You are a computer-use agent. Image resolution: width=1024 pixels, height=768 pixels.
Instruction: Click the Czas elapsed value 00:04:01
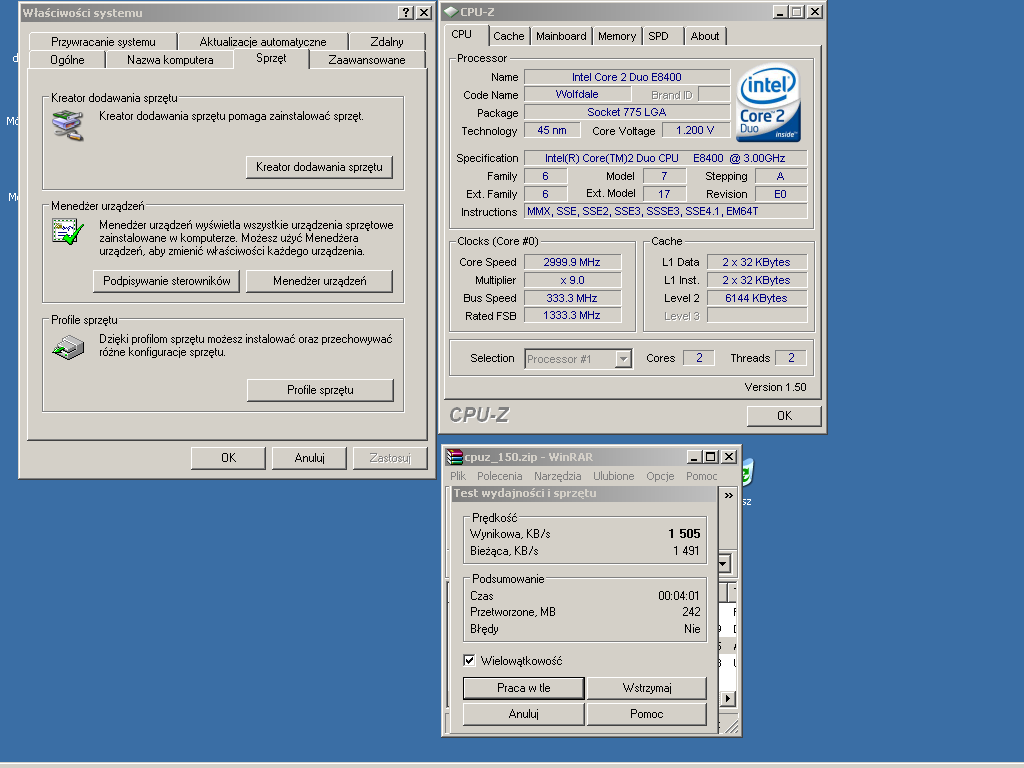(679, 596)
